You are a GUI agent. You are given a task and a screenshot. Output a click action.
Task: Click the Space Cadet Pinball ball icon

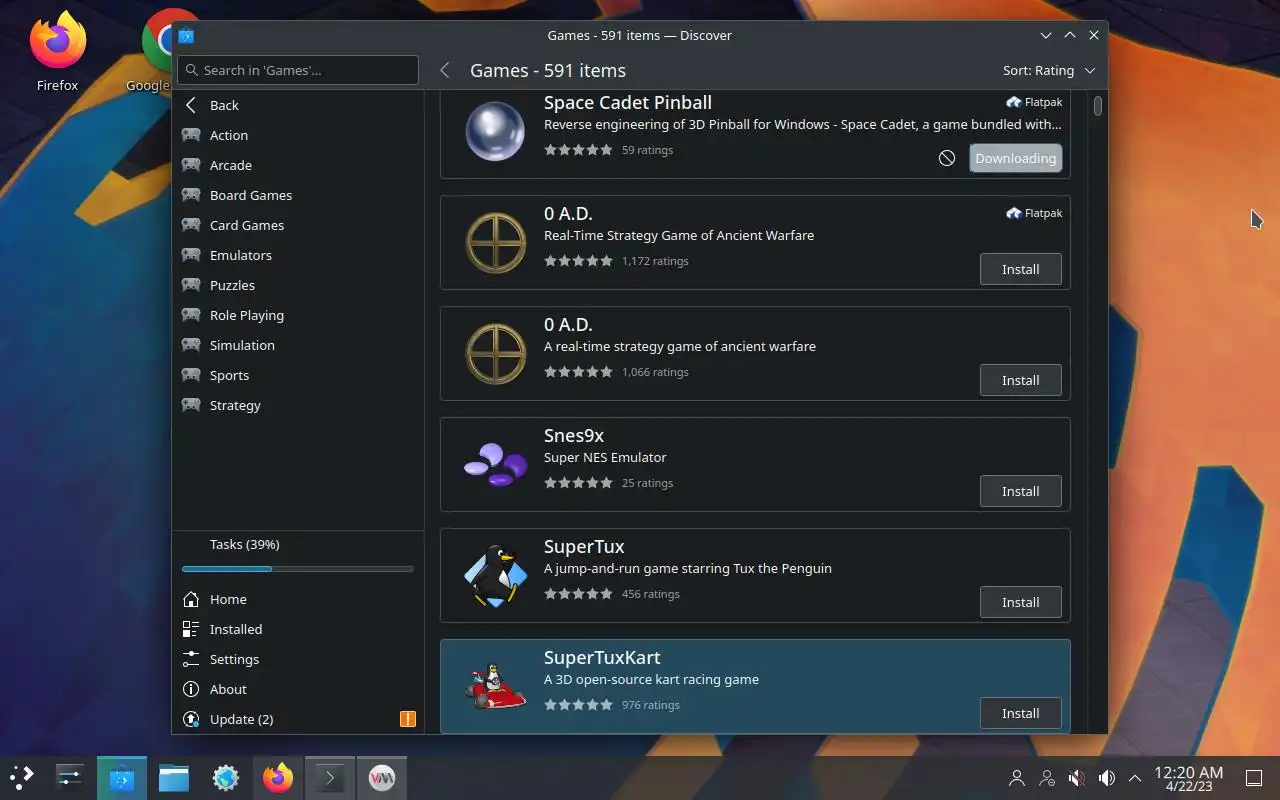495,131
